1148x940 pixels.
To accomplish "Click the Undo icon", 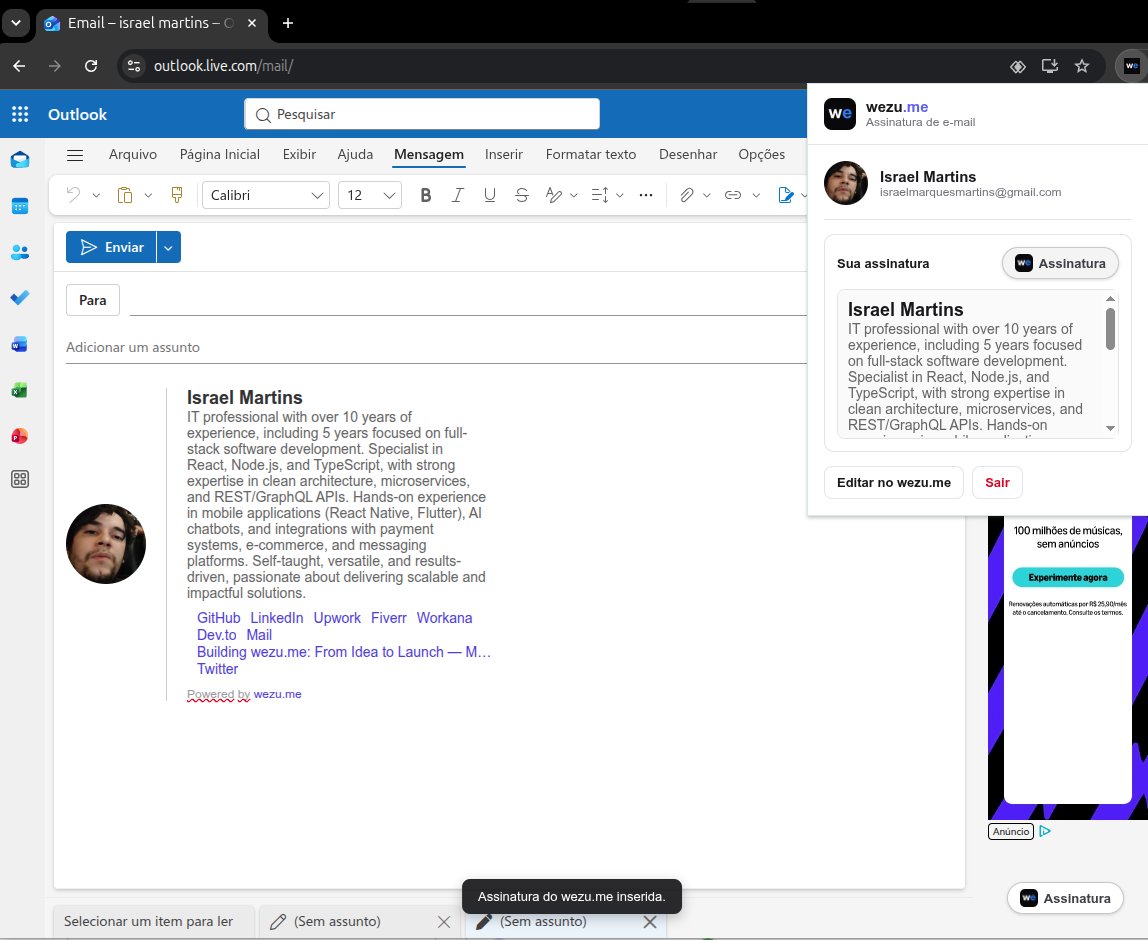I will [73, 195].
